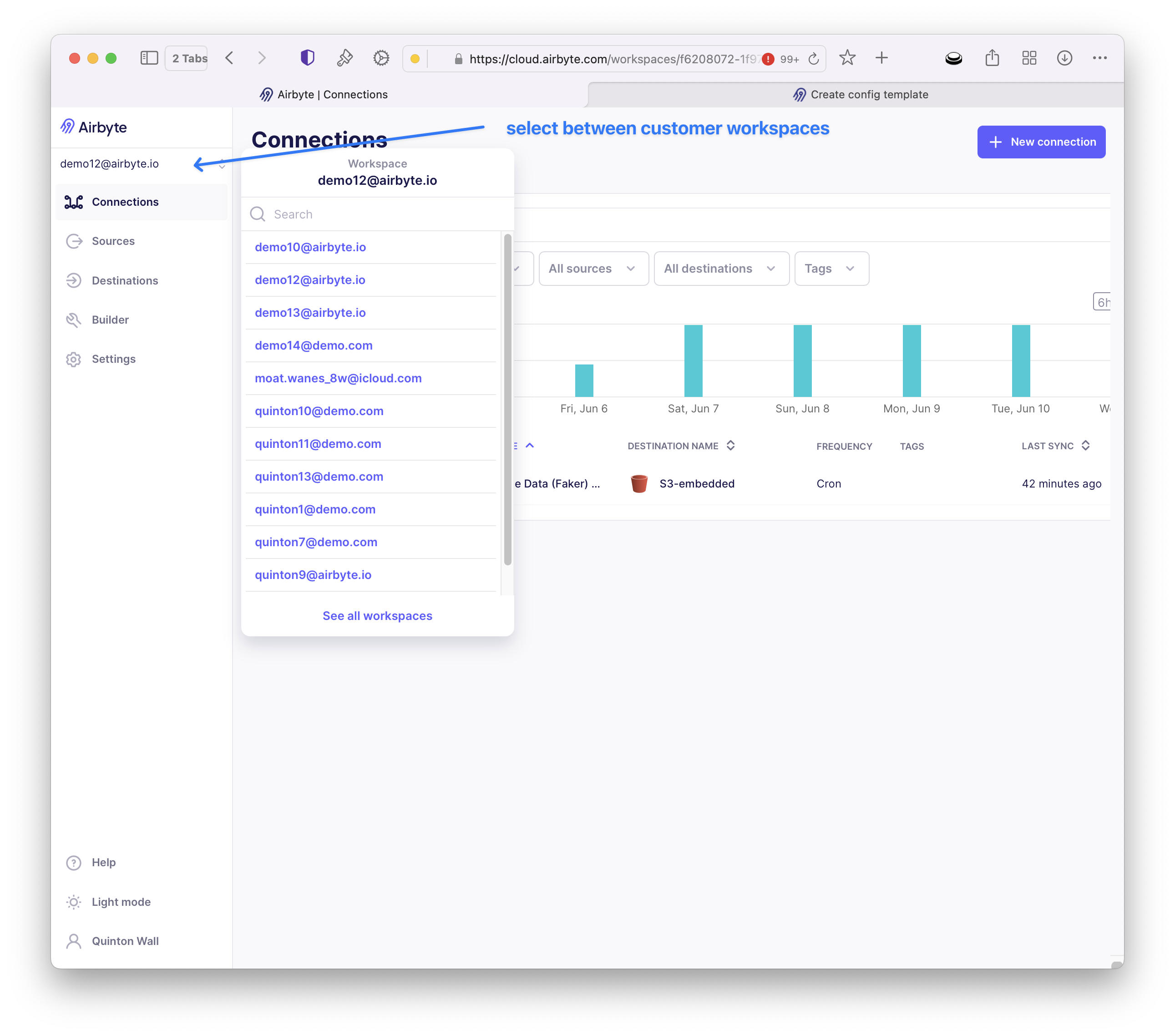Screen dimensions: 1175x1036
Task: Bookmark page with the star icon
Action: point(847,58)
